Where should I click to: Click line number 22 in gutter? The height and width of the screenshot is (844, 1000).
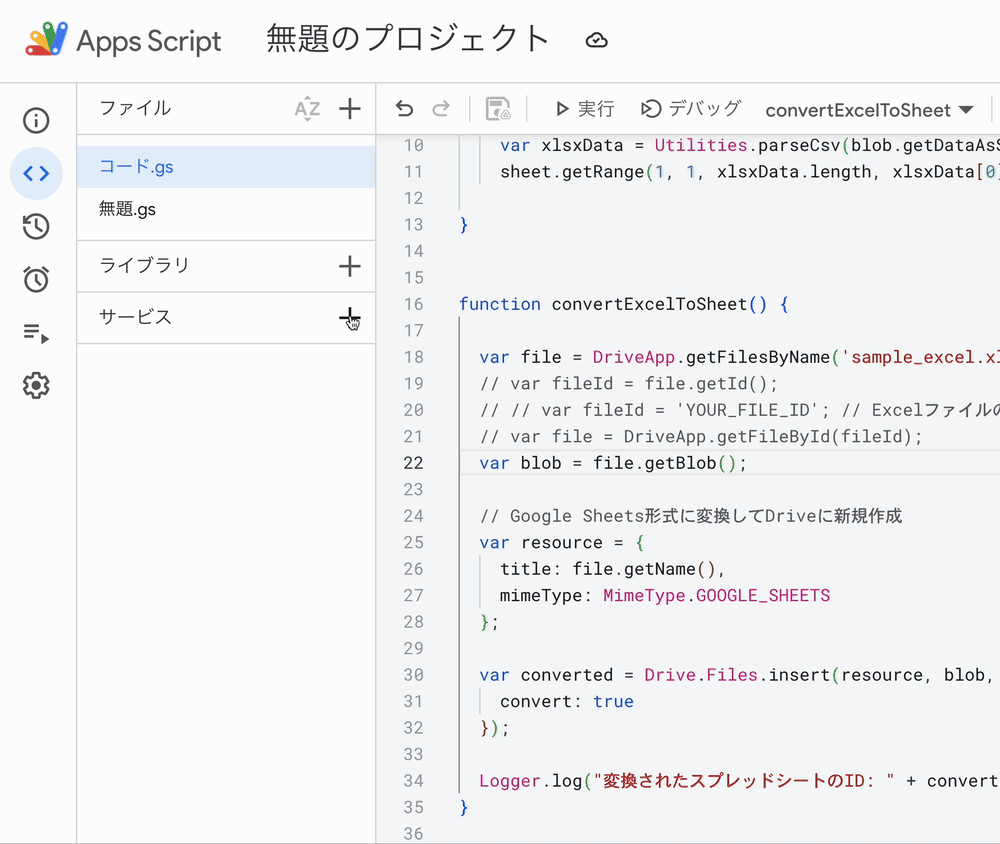[413, 463]
